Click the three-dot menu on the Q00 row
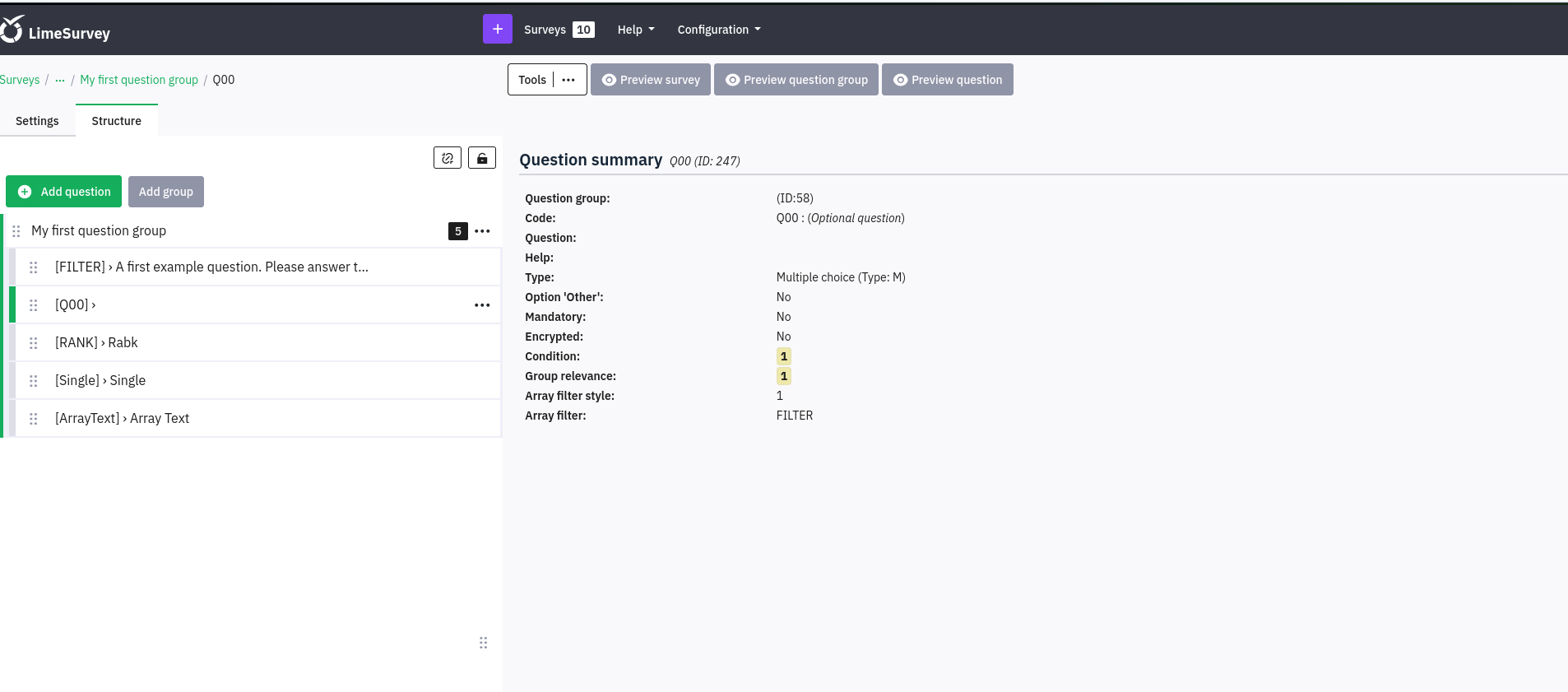This screenshot has height=692, width=1568. [482, 305]
